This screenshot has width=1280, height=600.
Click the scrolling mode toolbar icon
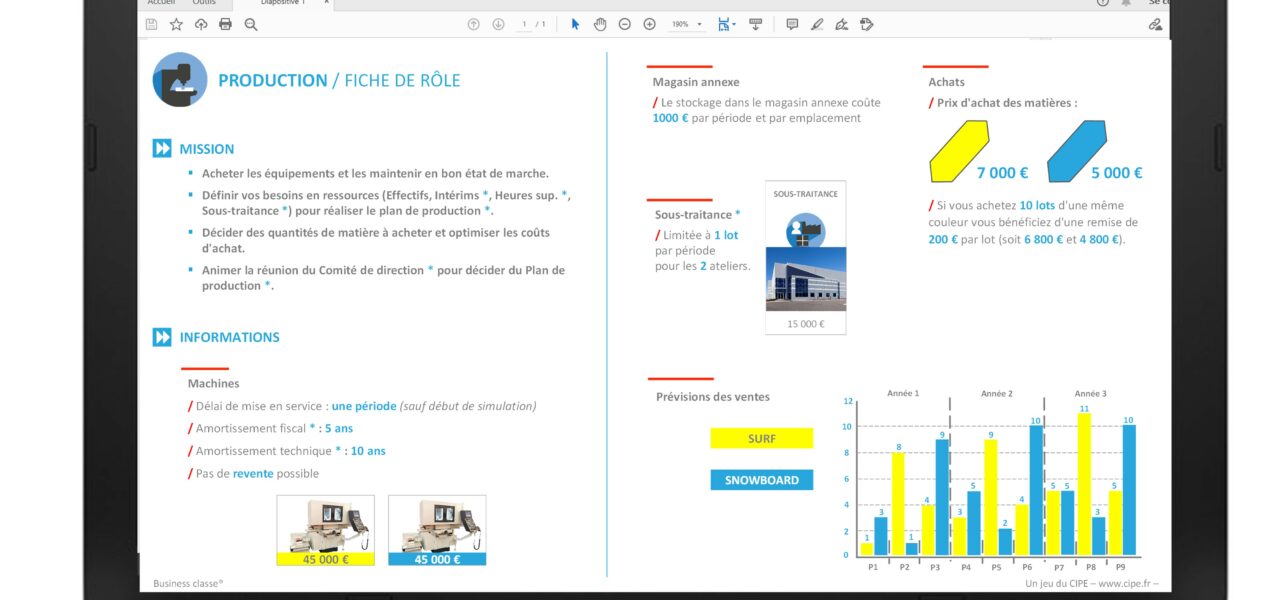click(756, 24)
